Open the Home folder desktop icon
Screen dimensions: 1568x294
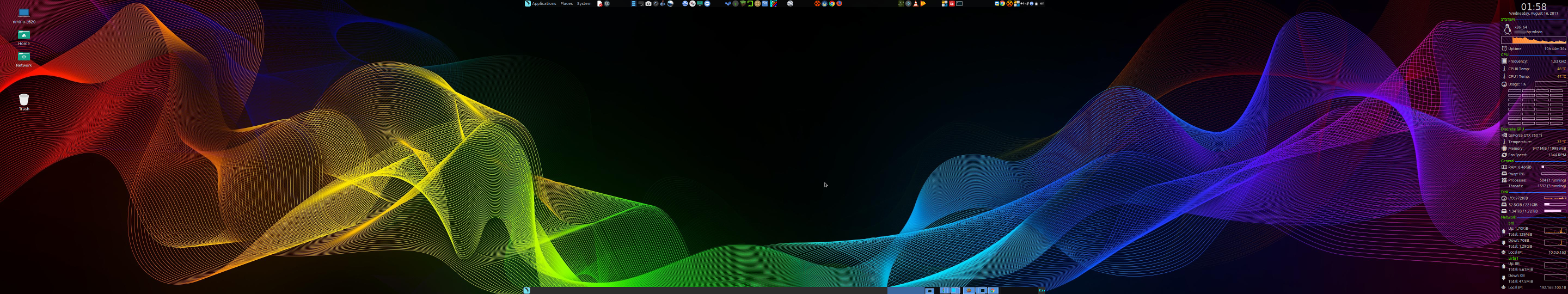24,38
